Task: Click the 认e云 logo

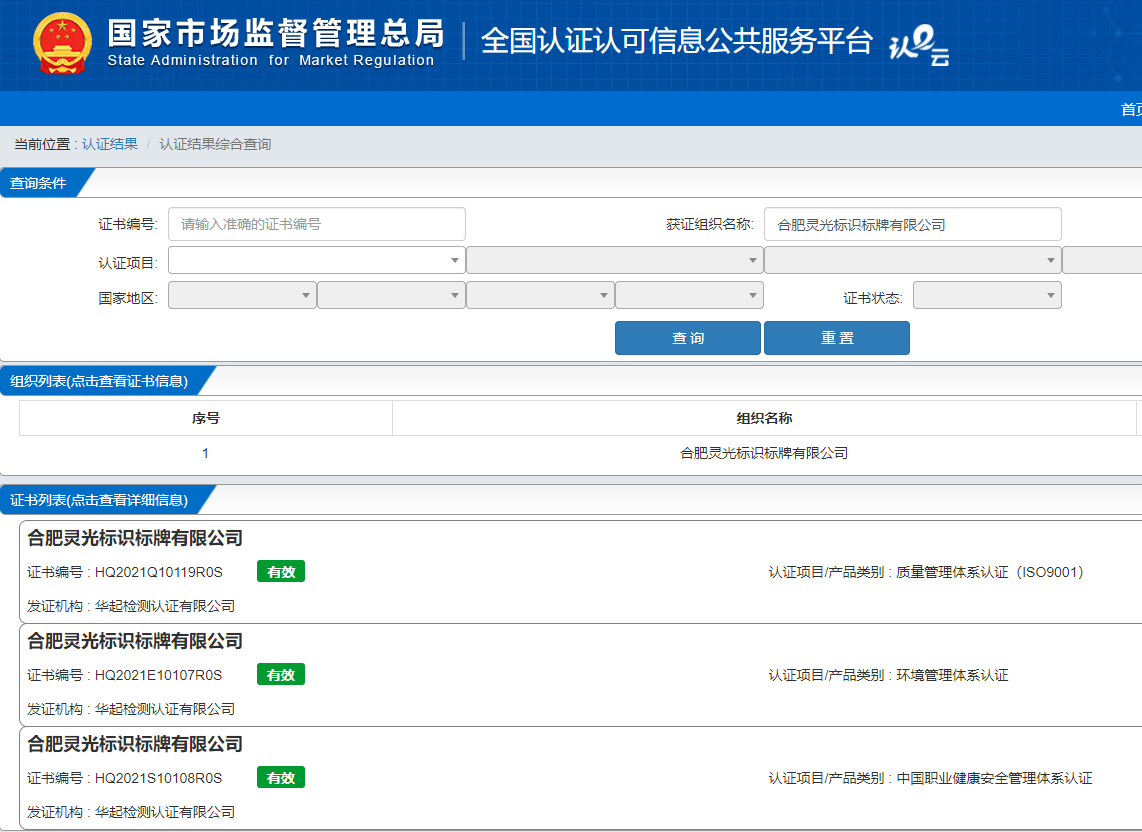Action: (919, 45)
